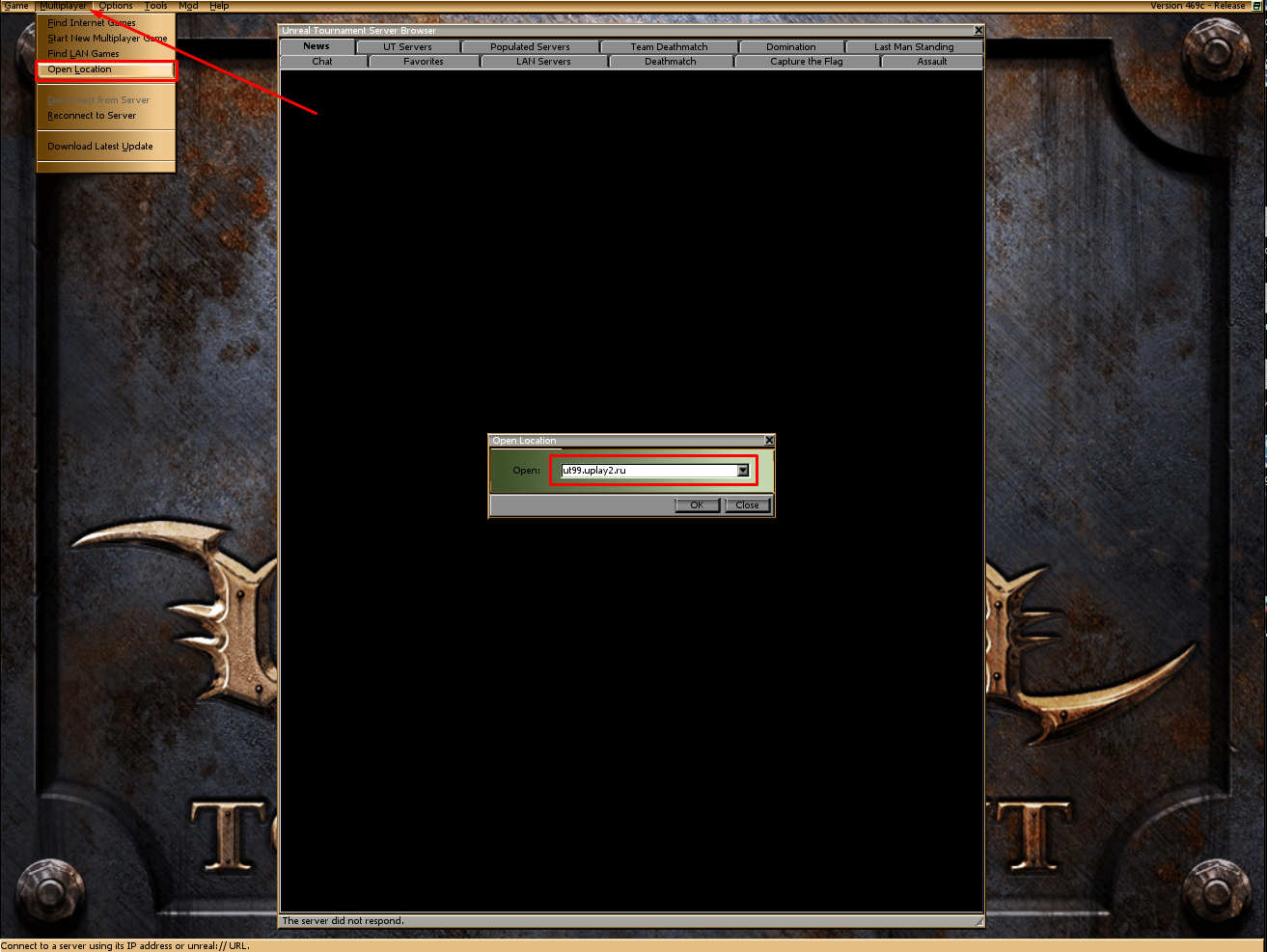Switch to the Chat tab
Image resolution: width=1267 pixels, height=952 pixels.
[322, 62]
